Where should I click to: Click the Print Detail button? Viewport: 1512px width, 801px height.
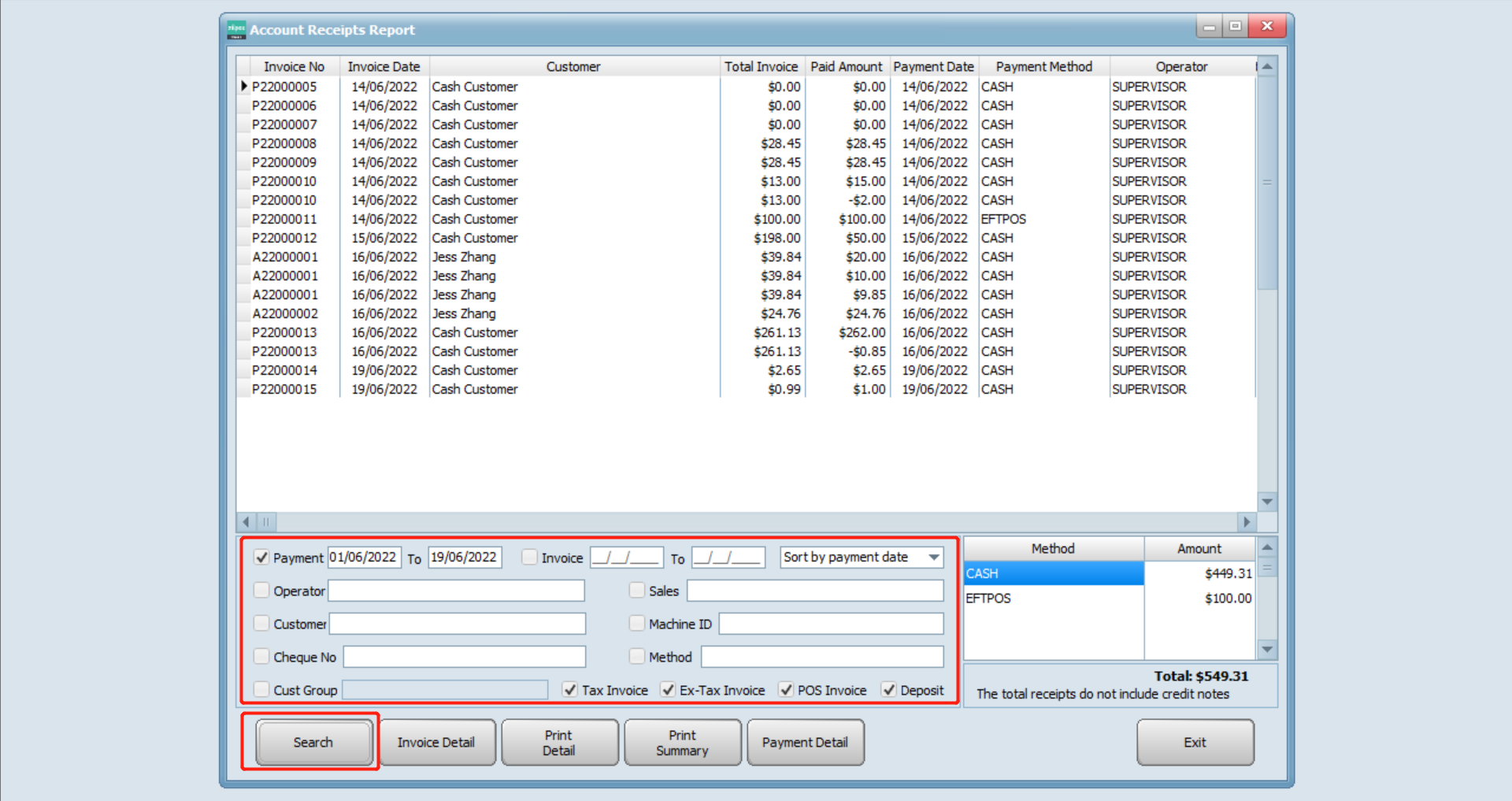pos(559,742)
